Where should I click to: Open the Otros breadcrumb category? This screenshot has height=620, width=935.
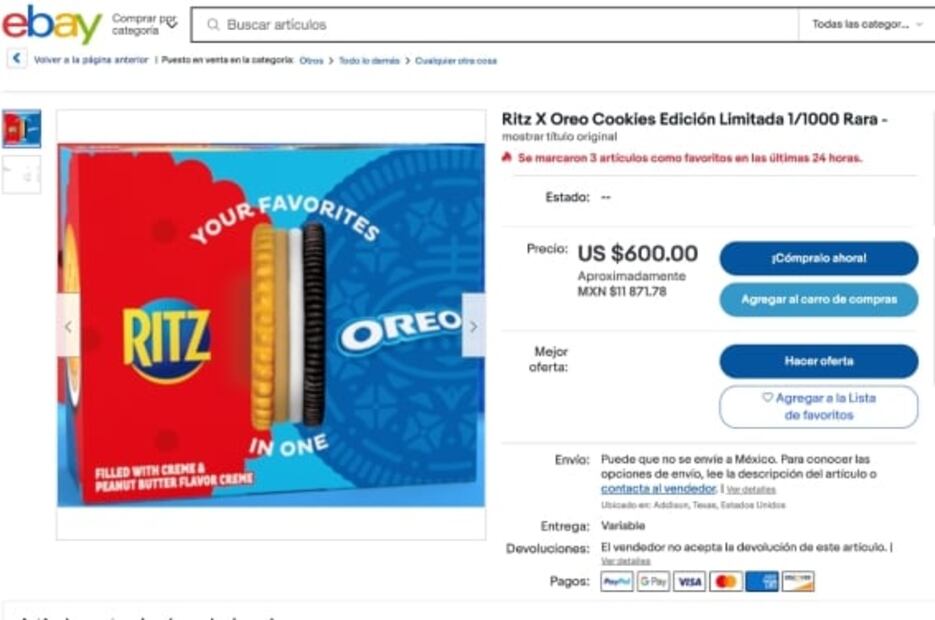(311, 61)
